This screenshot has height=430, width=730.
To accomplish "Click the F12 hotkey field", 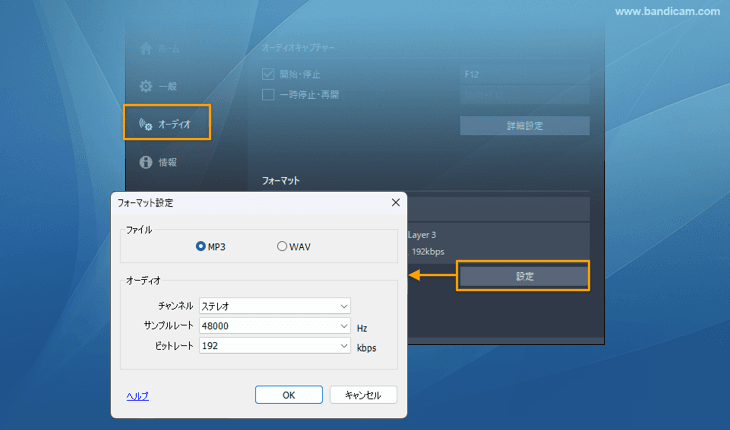I will click(x=525, y=74).
